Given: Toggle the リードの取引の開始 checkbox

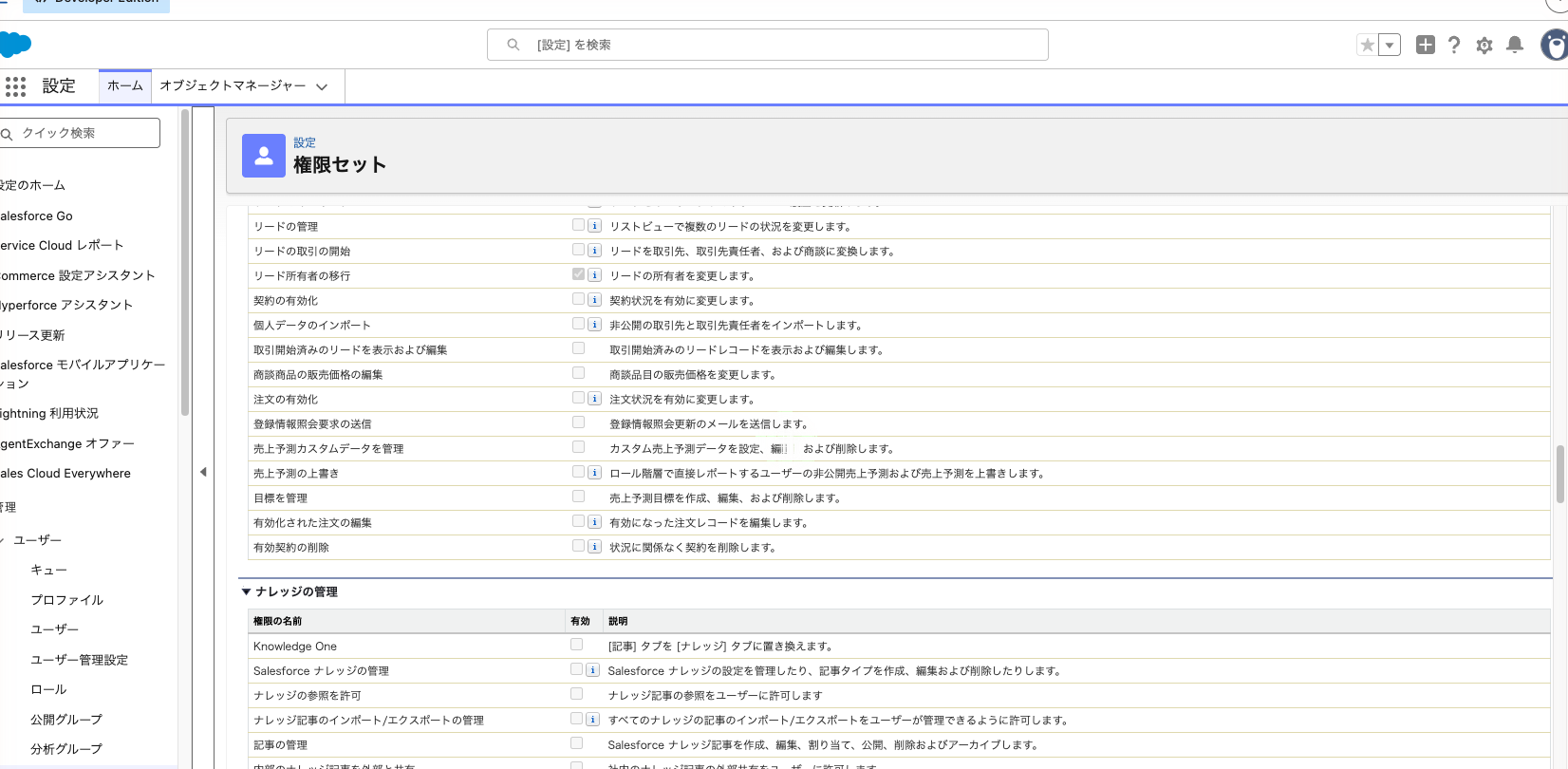Looking at the screenshot, I should click(x=578, y=250).
